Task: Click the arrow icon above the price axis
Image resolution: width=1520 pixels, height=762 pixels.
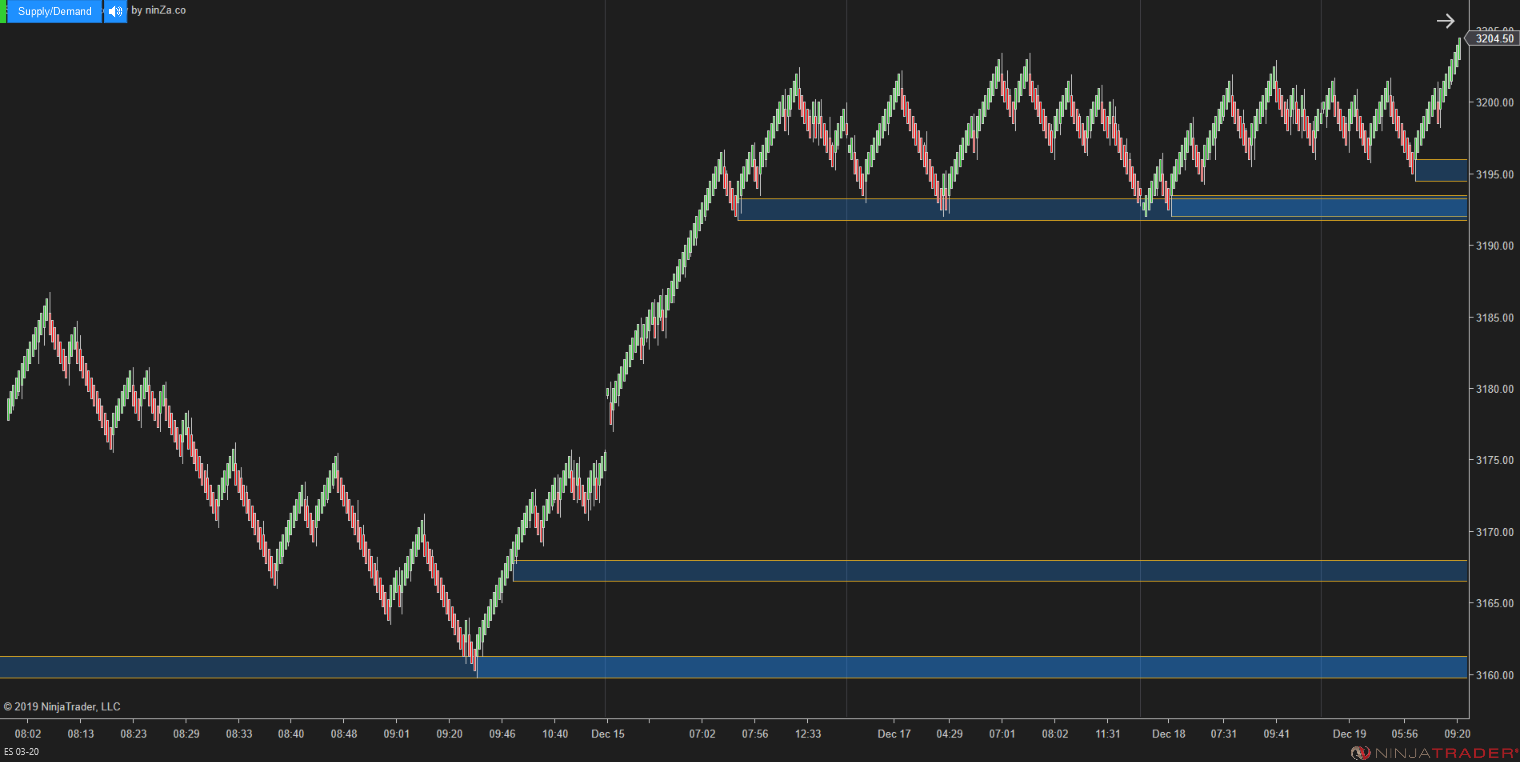Action: click(1446, 20)
